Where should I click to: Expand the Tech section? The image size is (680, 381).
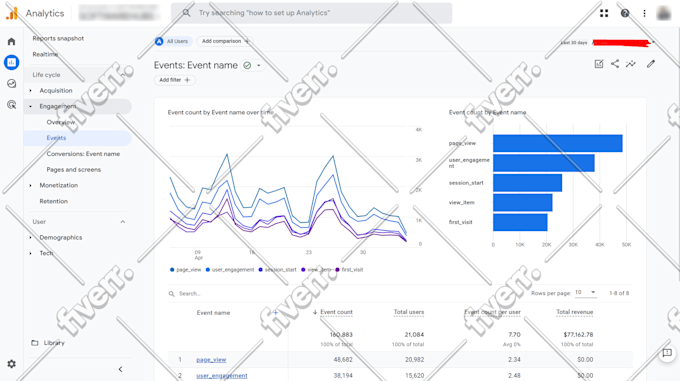46,253
